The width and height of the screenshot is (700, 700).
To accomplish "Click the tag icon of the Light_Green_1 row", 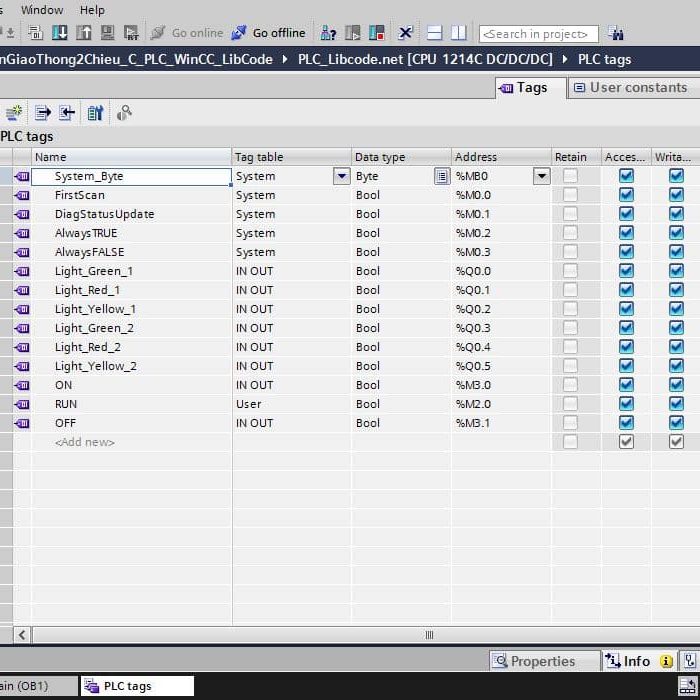I will point(22,271).
